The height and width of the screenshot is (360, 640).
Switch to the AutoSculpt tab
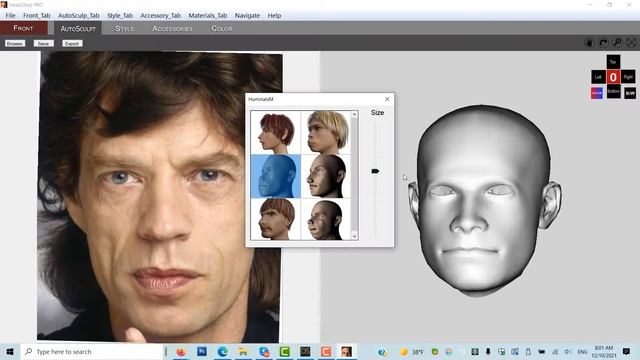tap(78, 29)
